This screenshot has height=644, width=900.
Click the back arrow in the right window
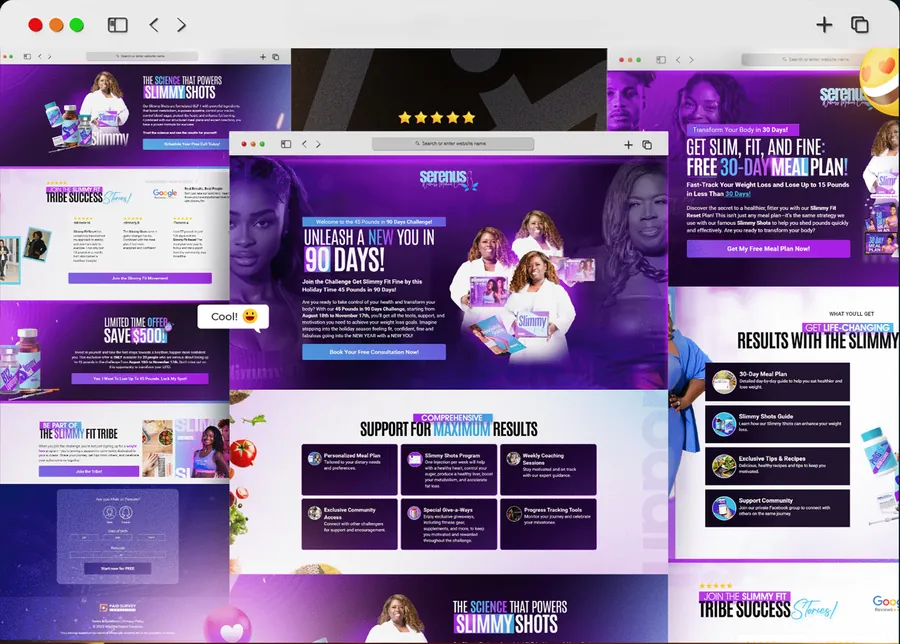point(678,60)
